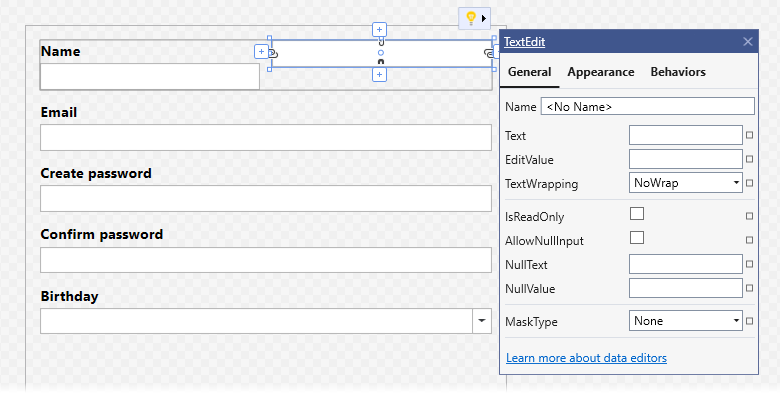Click the property marker next to Text

pos(749,135)
